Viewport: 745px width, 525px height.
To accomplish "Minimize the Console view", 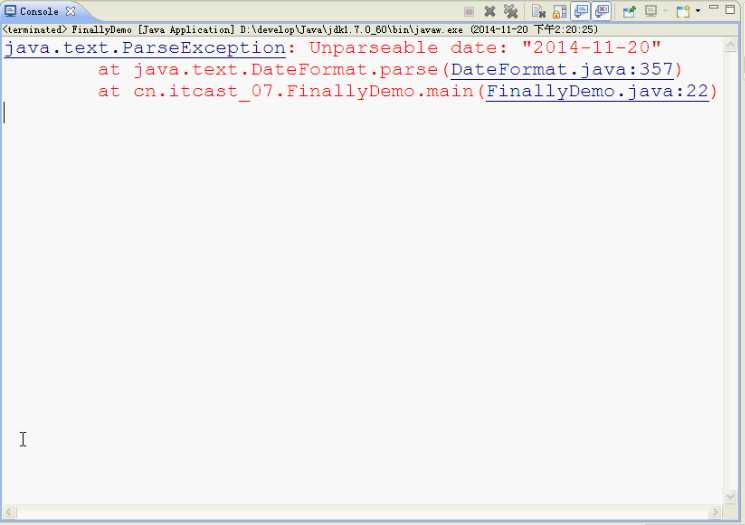I will [713, 8].
